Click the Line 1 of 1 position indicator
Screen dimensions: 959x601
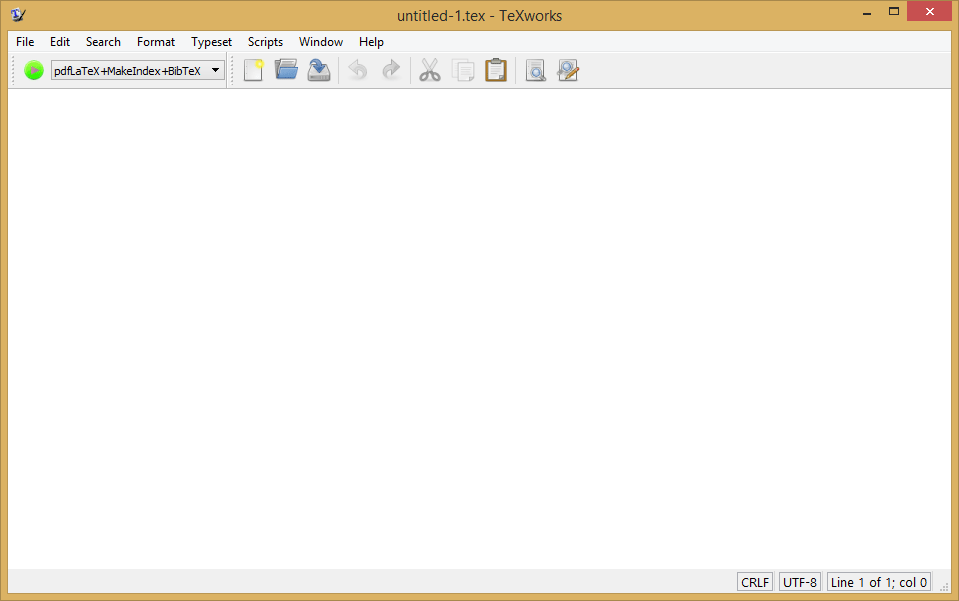click(x=879, y=582)
